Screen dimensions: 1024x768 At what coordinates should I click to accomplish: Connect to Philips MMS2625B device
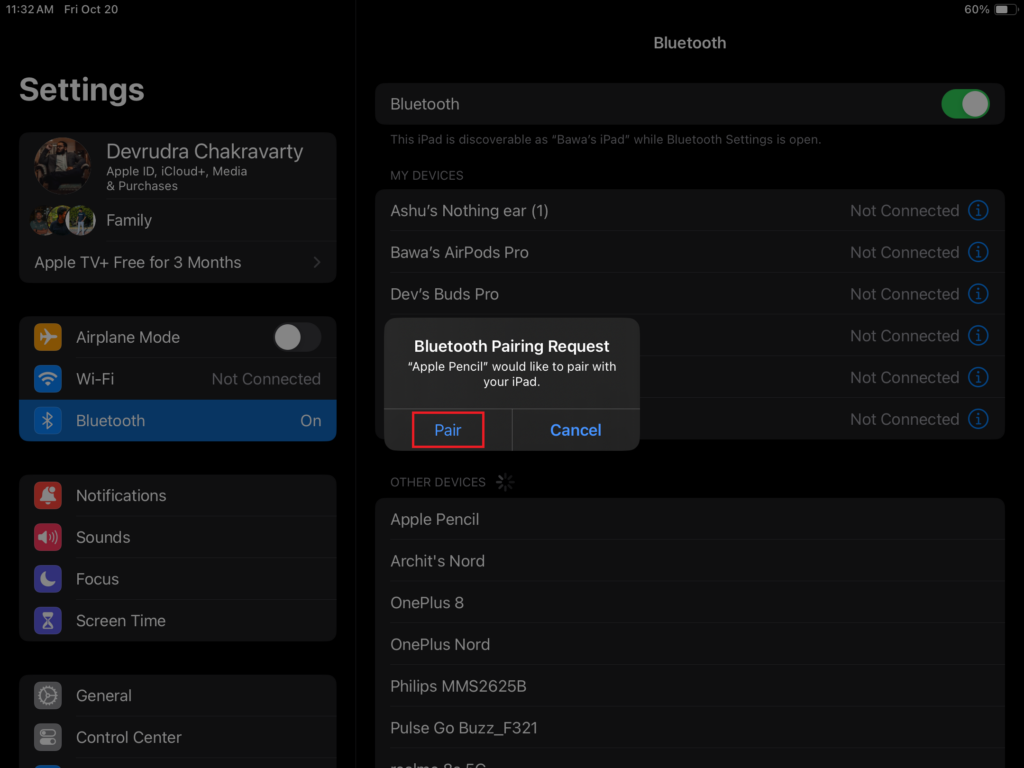click(458, 686)
